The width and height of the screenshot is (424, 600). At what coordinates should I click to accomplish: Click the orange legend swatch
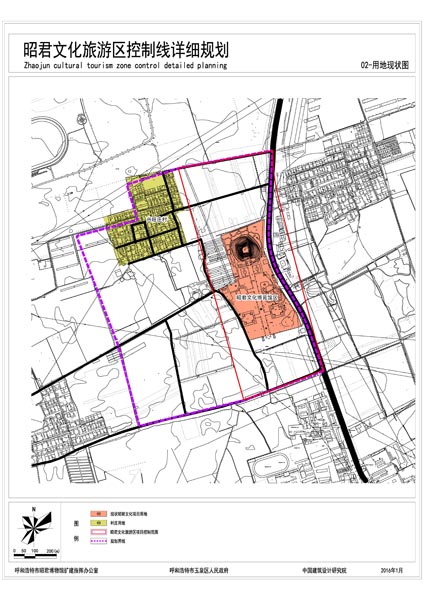98,514
